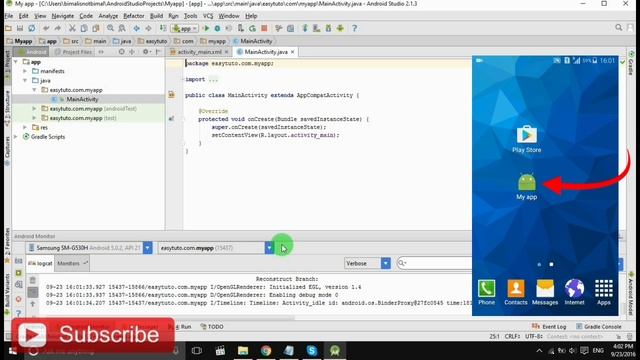The image size is (640, 360).
Task: Click the Copy toolbar icon
Action: 84,28
